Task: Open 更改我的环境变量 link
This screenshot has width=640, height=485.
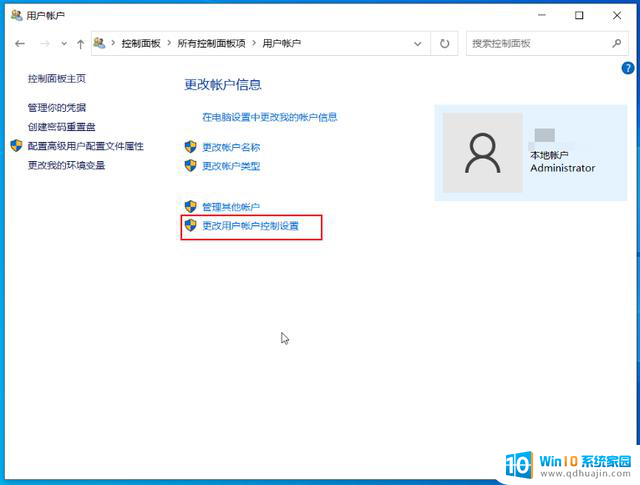Action: coord(67,165)
